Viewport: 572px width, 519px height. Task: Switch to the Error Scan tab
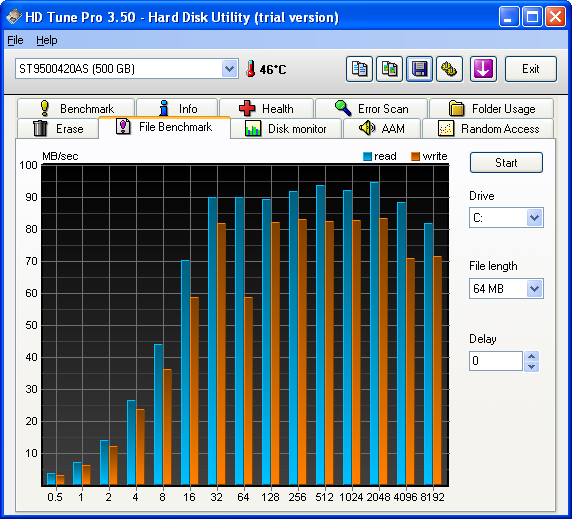pyautogui.click(x=371, y=108)
